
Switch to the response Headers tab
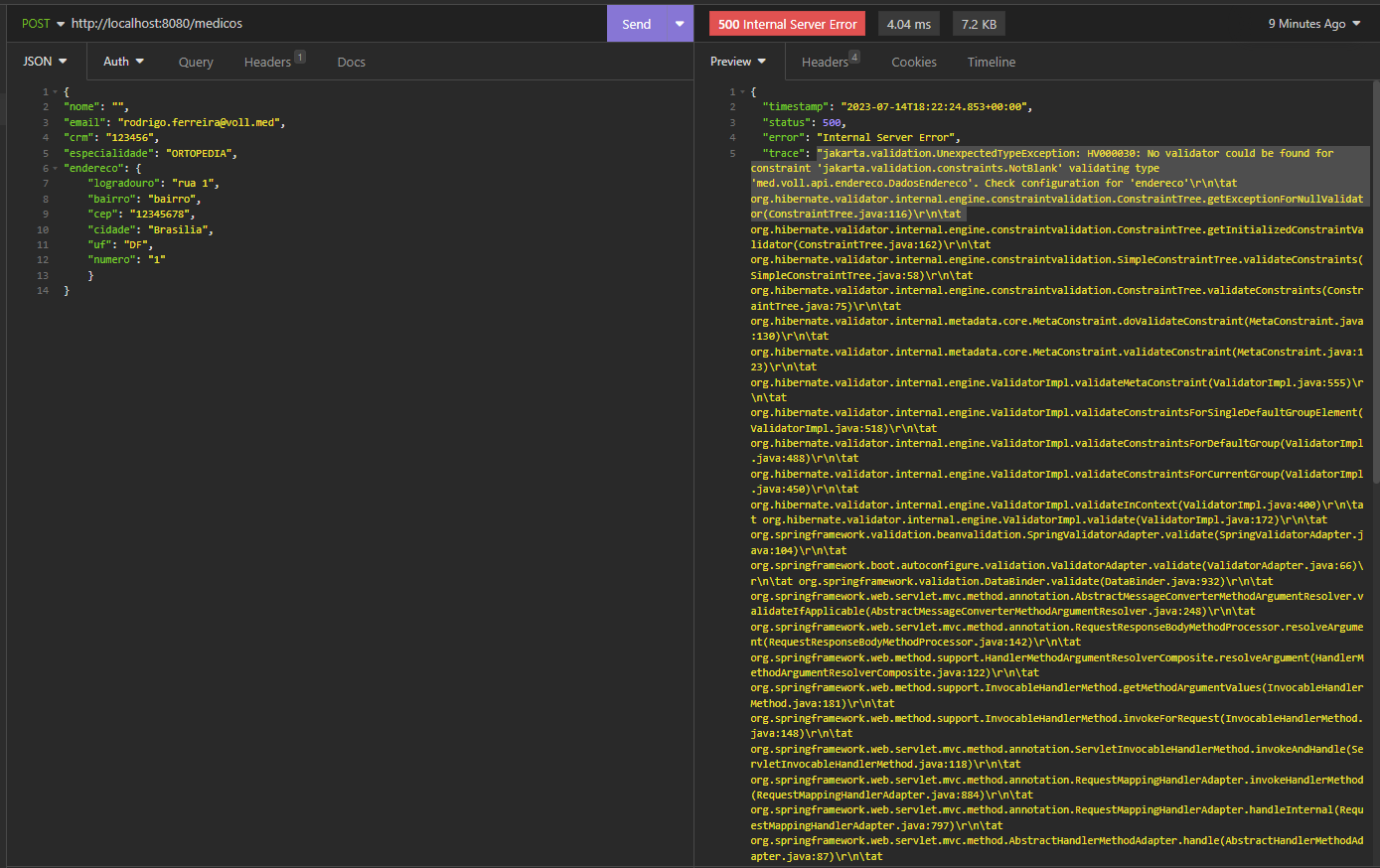point(831,62)
